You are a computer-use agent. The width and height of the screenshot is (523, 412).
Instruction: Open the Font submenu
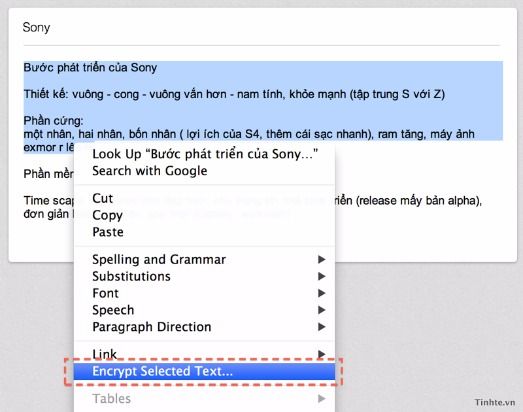point(204,293)
